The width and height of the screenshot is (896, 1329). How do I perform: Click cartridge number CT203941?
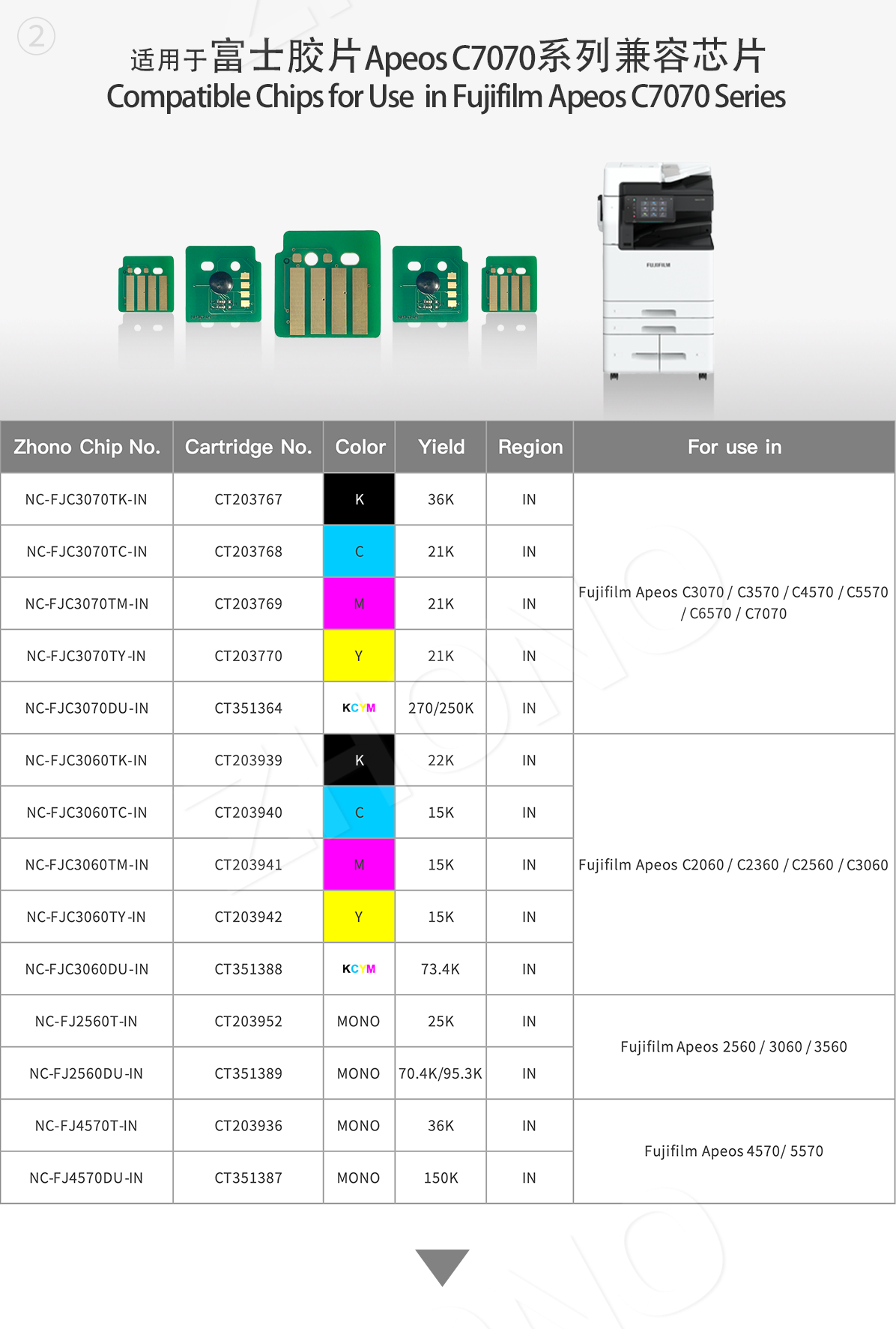click(x=248, y=864)
